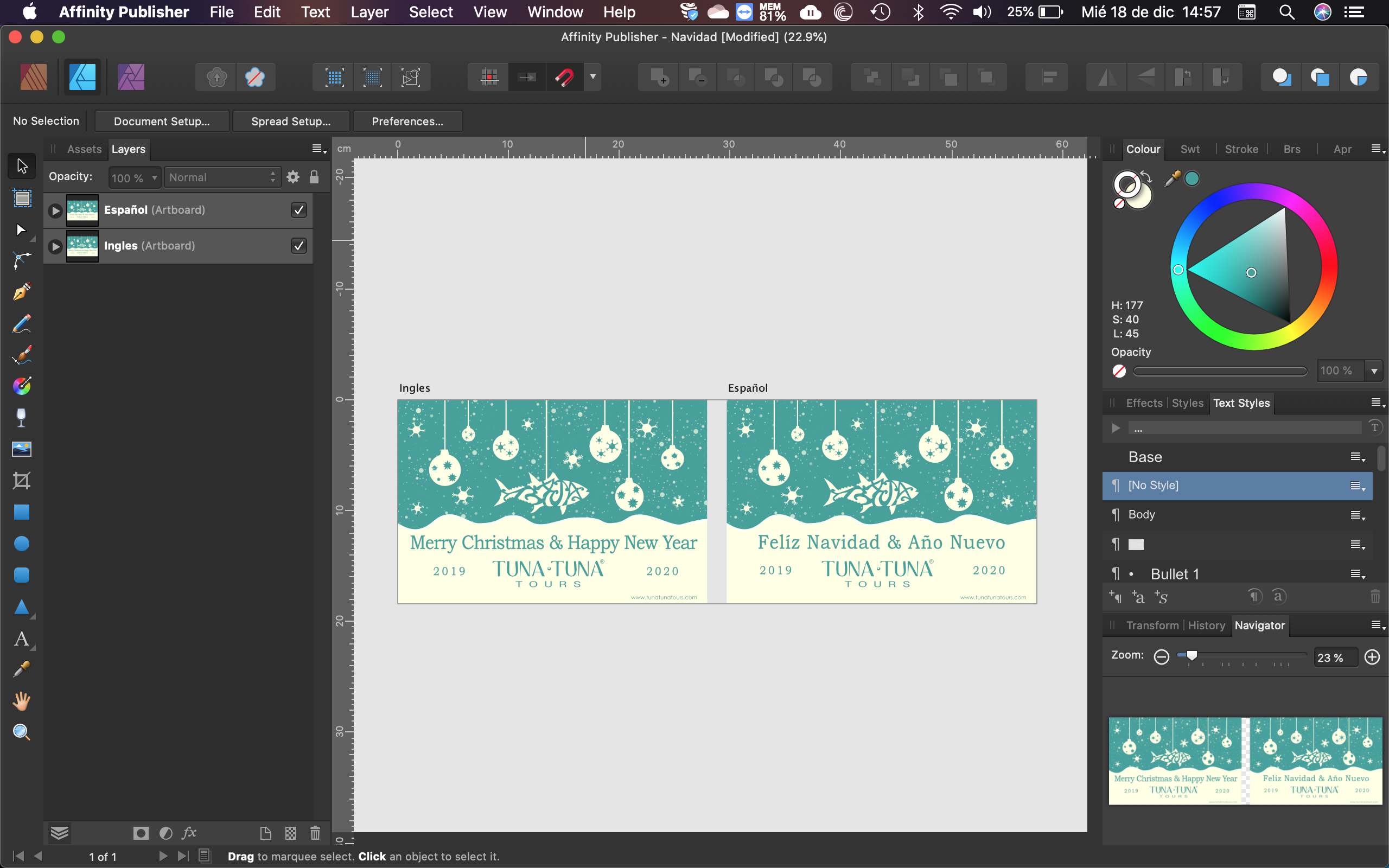Go to next page arrow
The width and height of the screenshot is (1389, 868).
pyautogui.click(x=163, y=856)
